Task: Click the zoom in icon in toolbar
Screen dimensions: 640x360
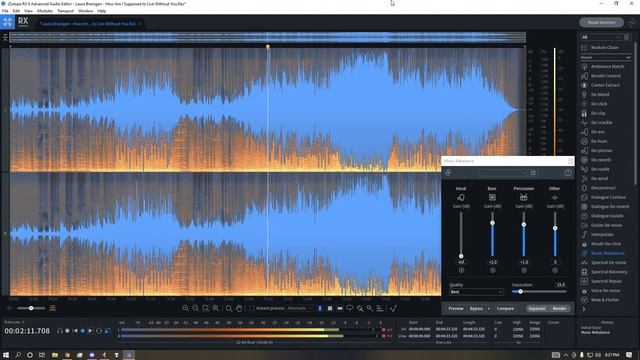Action: point(186,308)
